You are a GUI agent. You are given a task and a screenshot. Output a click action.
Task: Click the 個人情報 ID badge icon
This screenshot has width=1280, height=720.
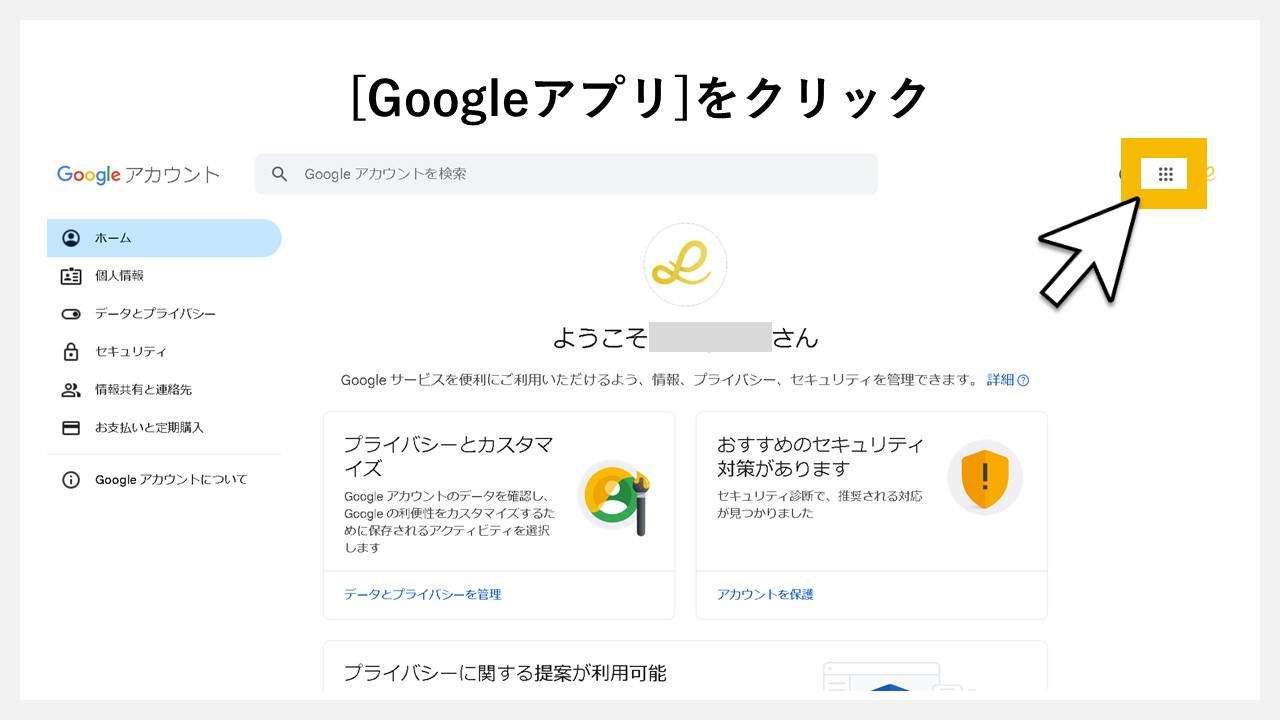[71, 275]
